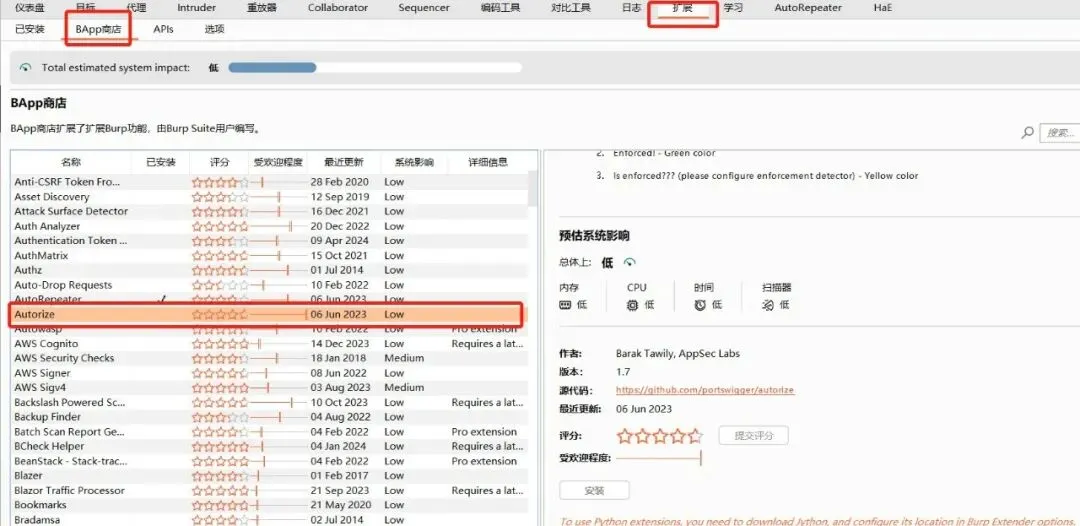Select the Attack Surface Detector extension
The width and height of the screenshot is (1080, 526).
(268, 211)
